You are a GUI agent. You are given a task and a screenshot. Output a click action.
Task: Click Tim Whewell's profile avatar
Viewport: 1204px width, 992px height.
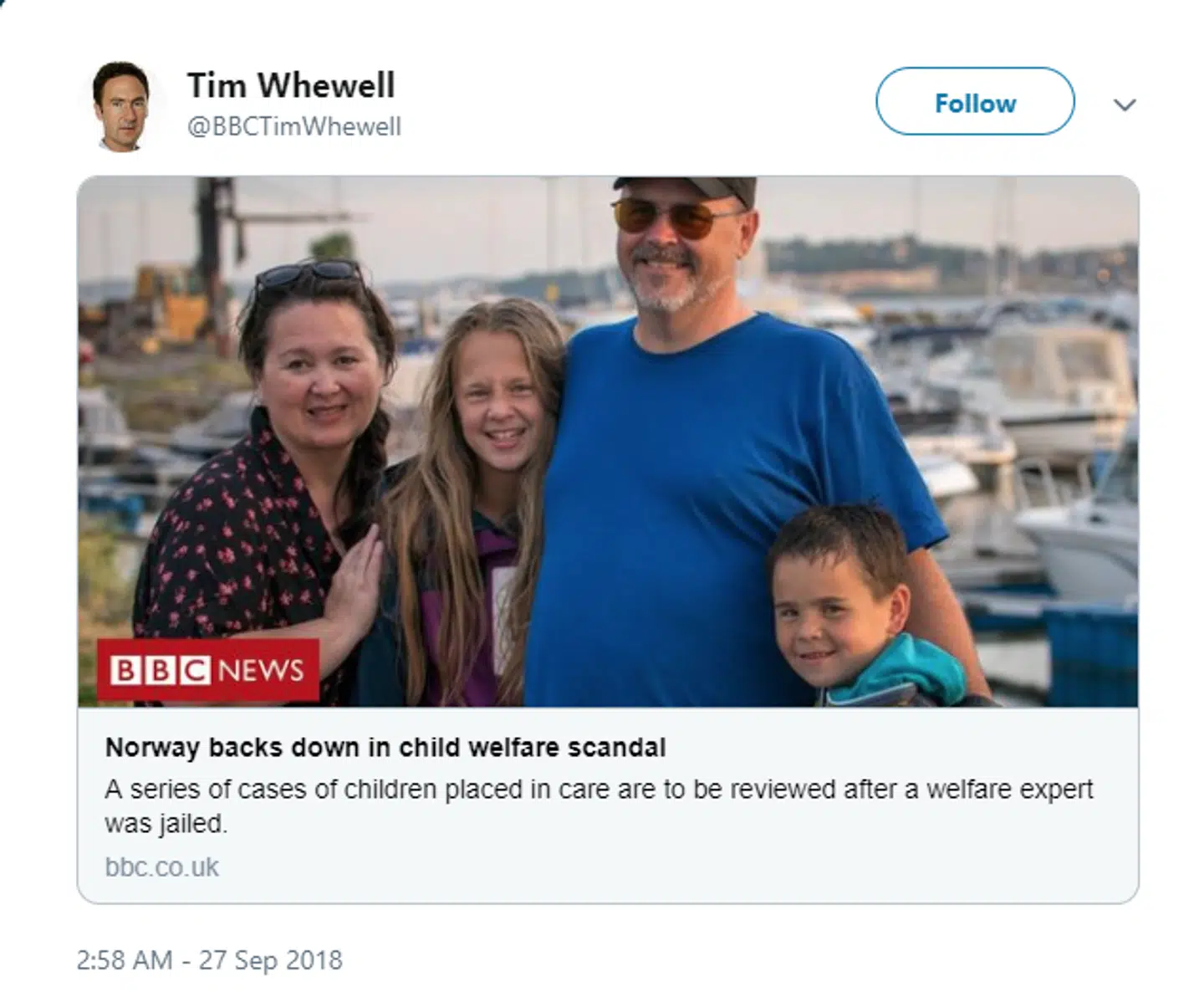tap(122, 105)
